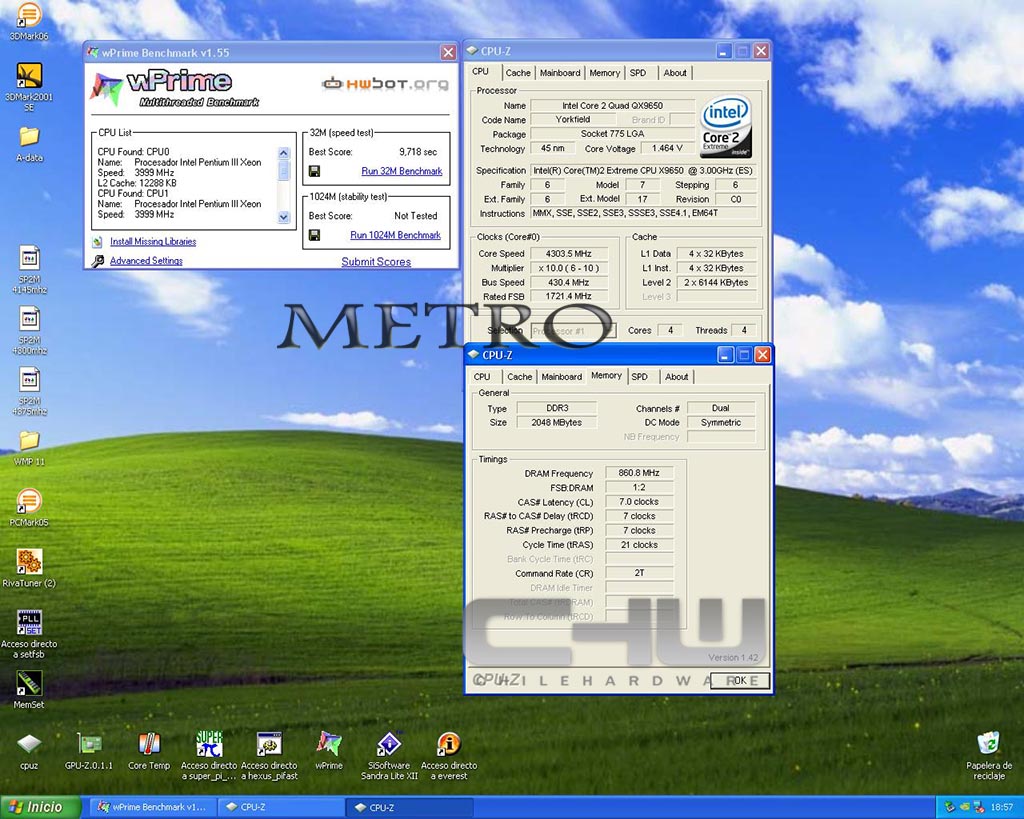Open the Papelera de reciclaje icon
Screen dimensions: 1024x819
point(989,744)
